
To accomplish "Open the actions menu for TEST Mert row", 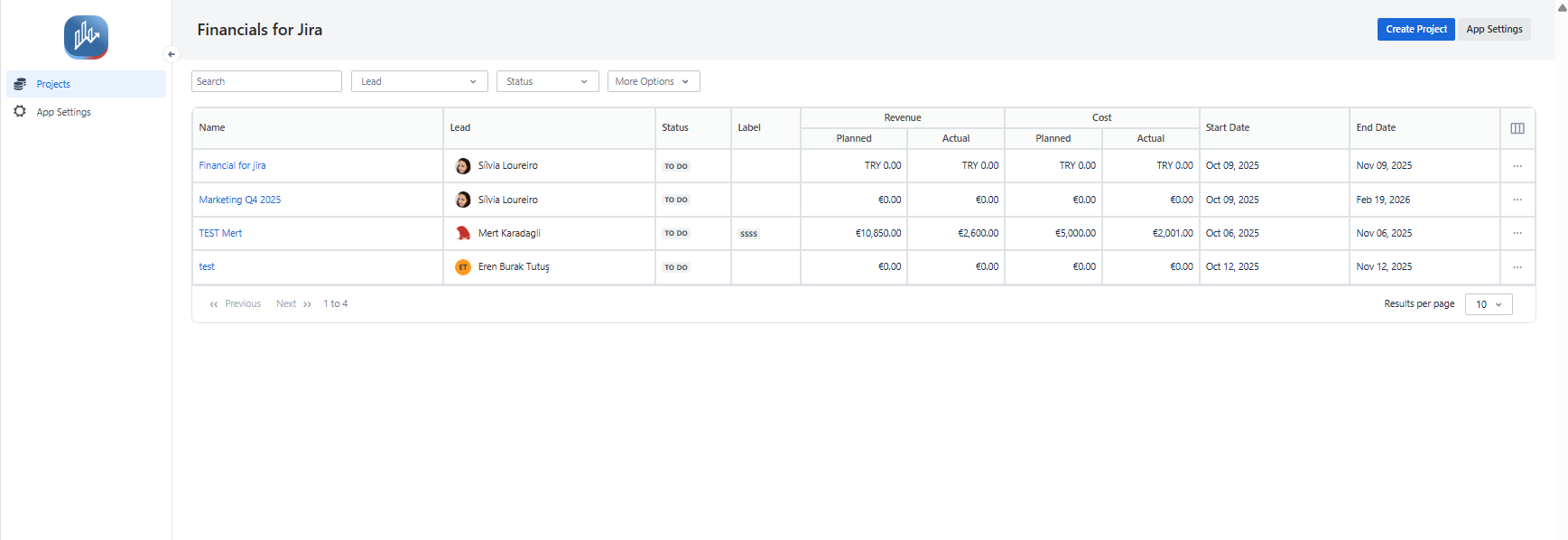I will tap(1517, 233).
